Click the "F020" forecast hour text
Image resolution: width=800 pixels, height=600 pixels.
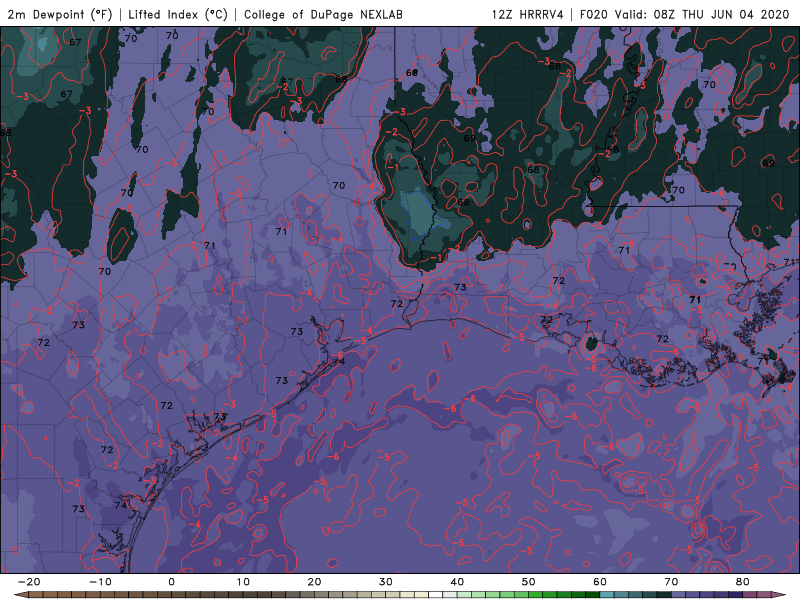(594, 14)
